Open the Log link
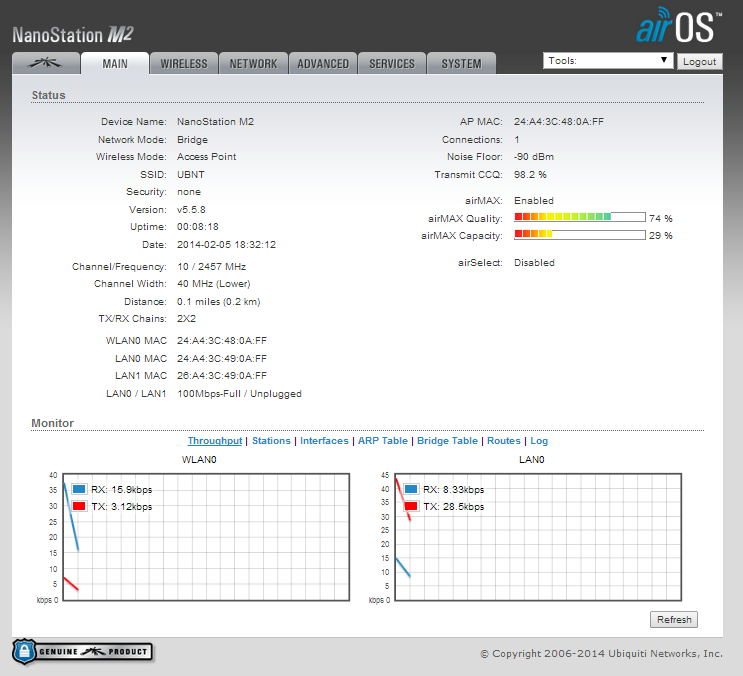 coord(539,441)
